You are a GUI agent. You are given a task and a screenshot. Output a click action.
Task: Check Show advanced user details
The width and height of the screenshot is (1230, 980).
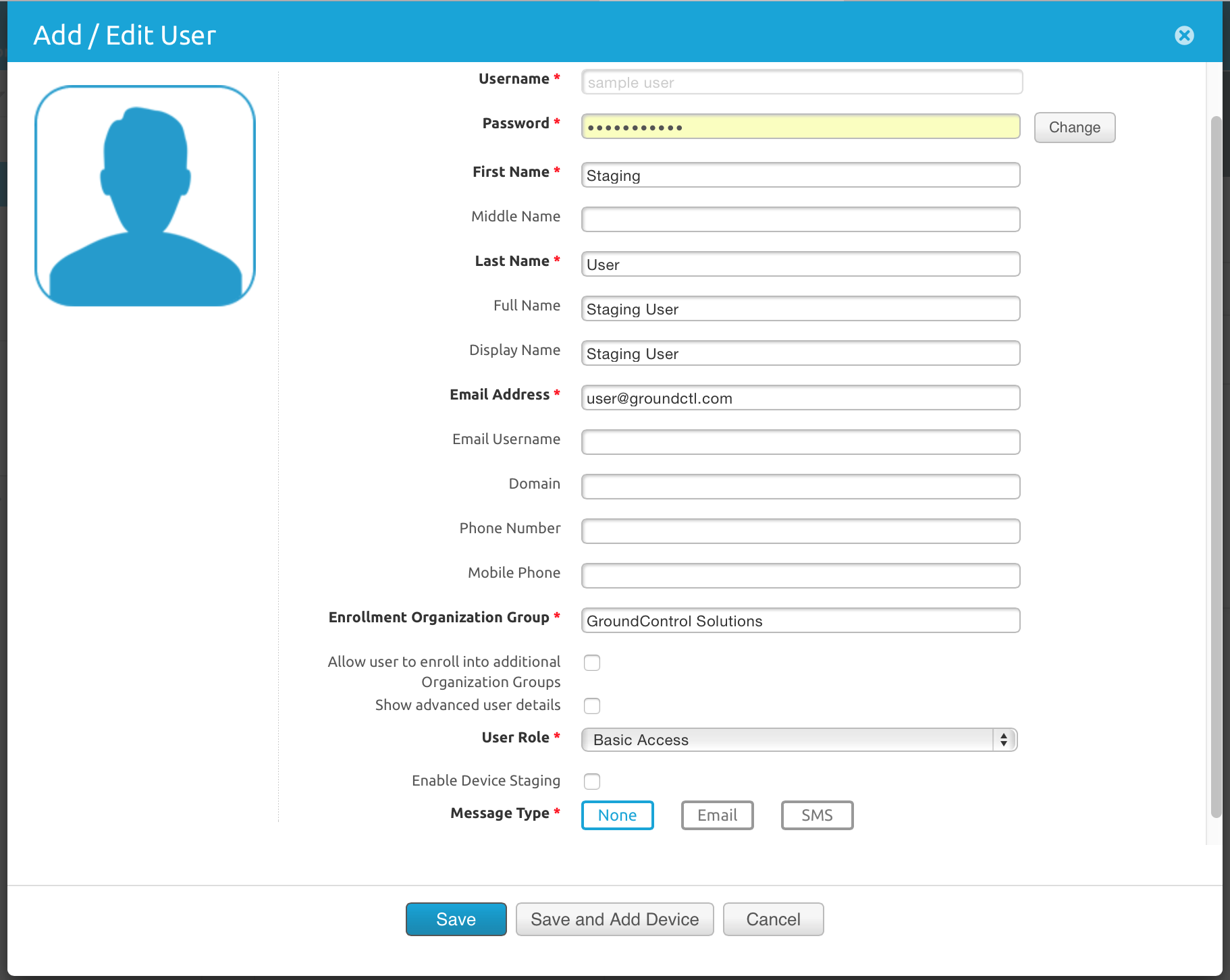pos(591,706)
